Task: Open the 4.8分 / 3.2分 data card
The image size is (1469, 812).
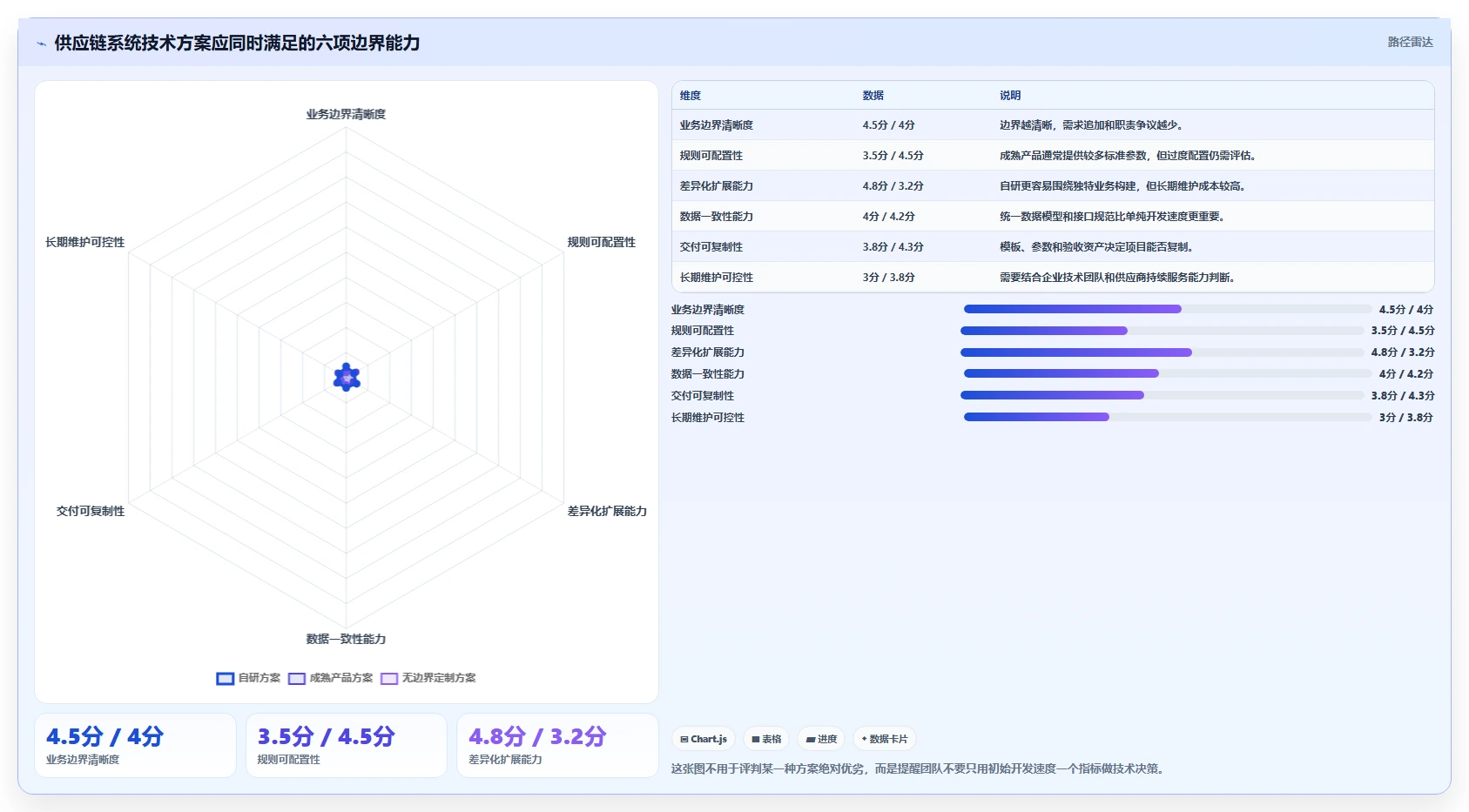Action: coord(557,746)
